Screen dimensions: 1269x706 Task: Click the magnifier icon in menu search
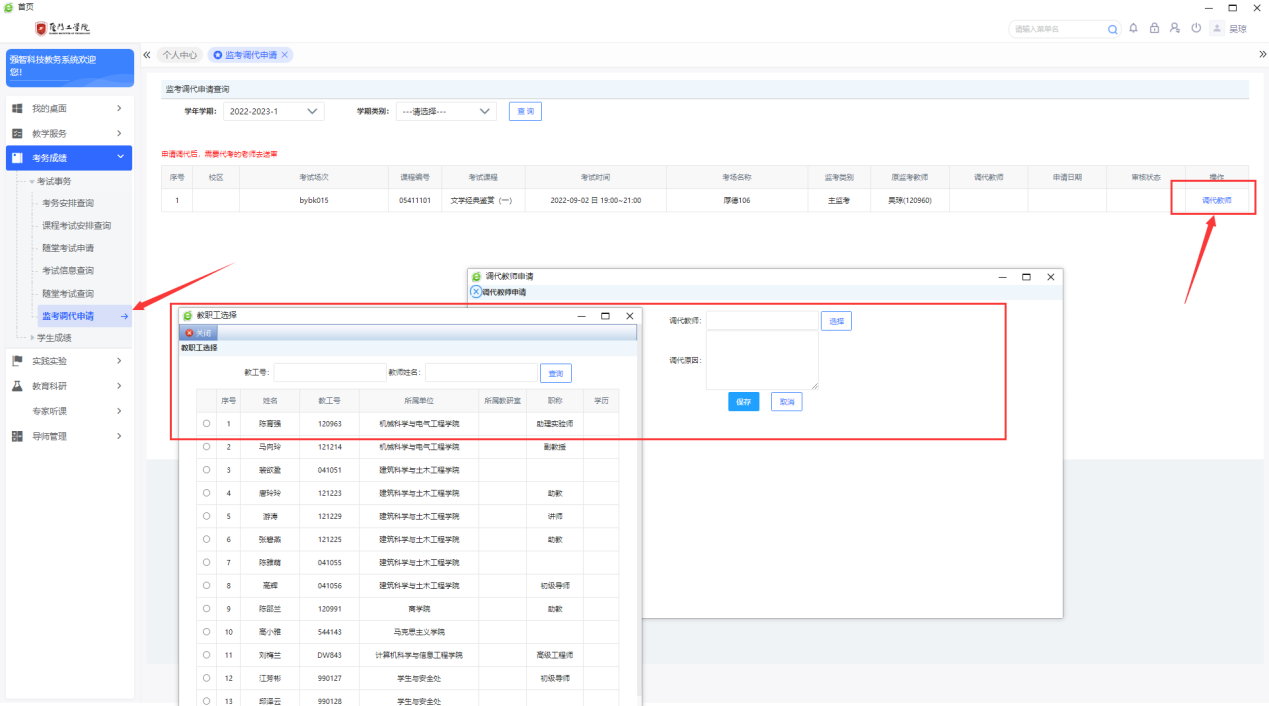coord(1113,30)
